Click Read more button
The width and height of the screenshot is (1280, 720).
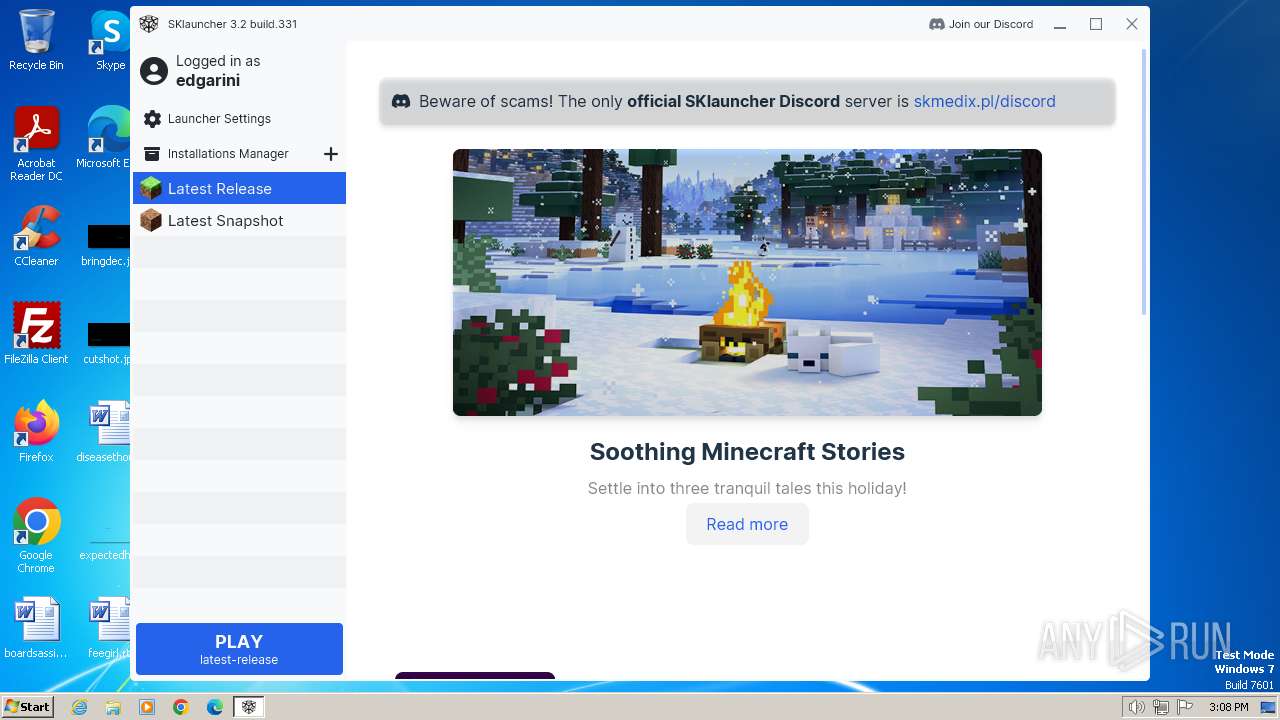pyautogui.click(x=747, y=524)
